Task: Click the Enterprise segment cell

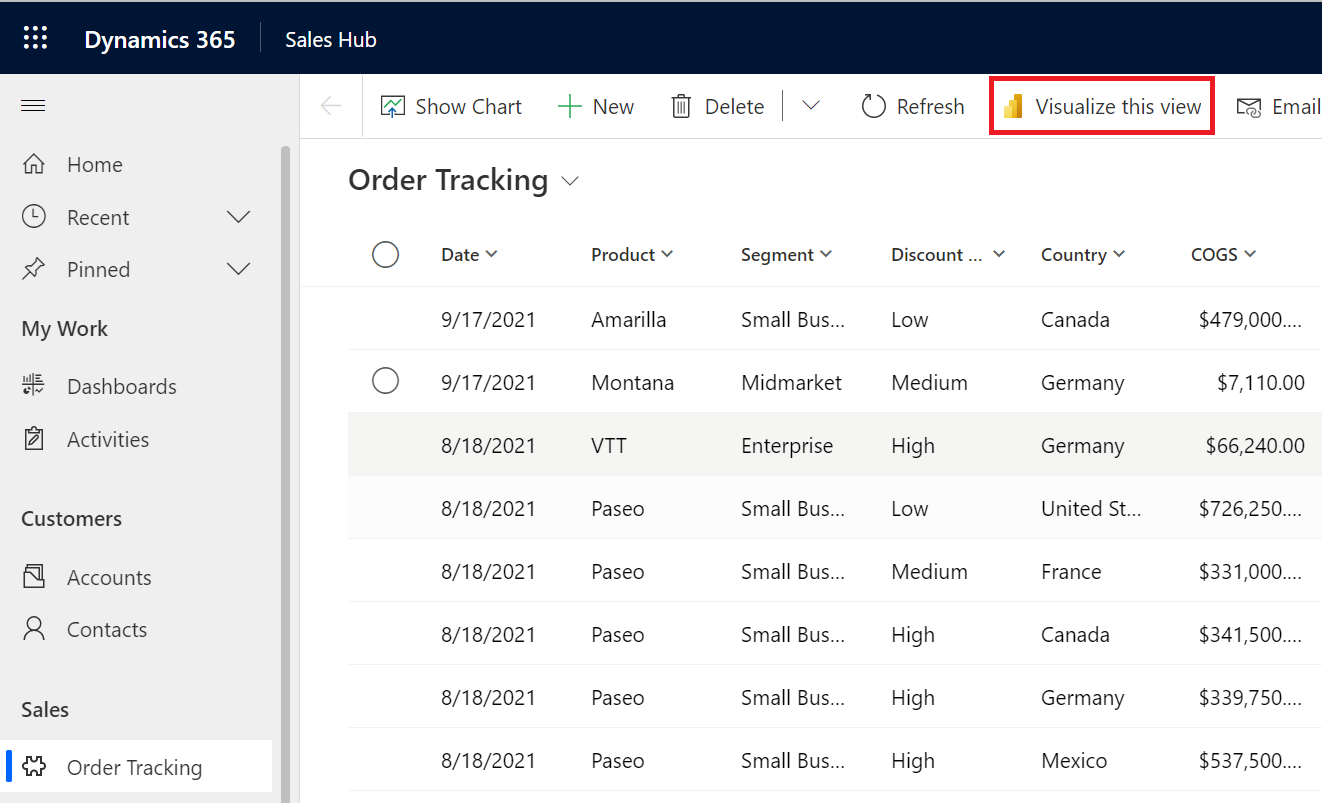Action: pos(787,446)
